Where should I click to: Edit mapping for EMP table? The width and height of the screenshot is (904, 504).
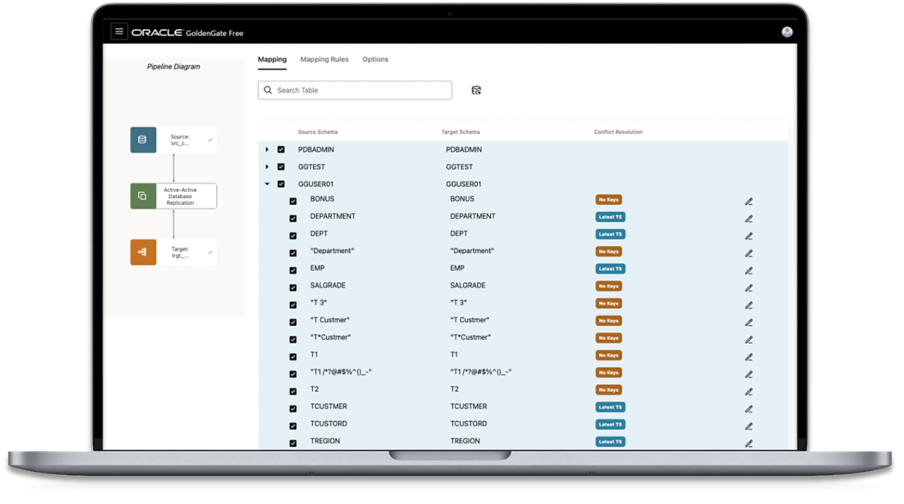tap(748, 270)
